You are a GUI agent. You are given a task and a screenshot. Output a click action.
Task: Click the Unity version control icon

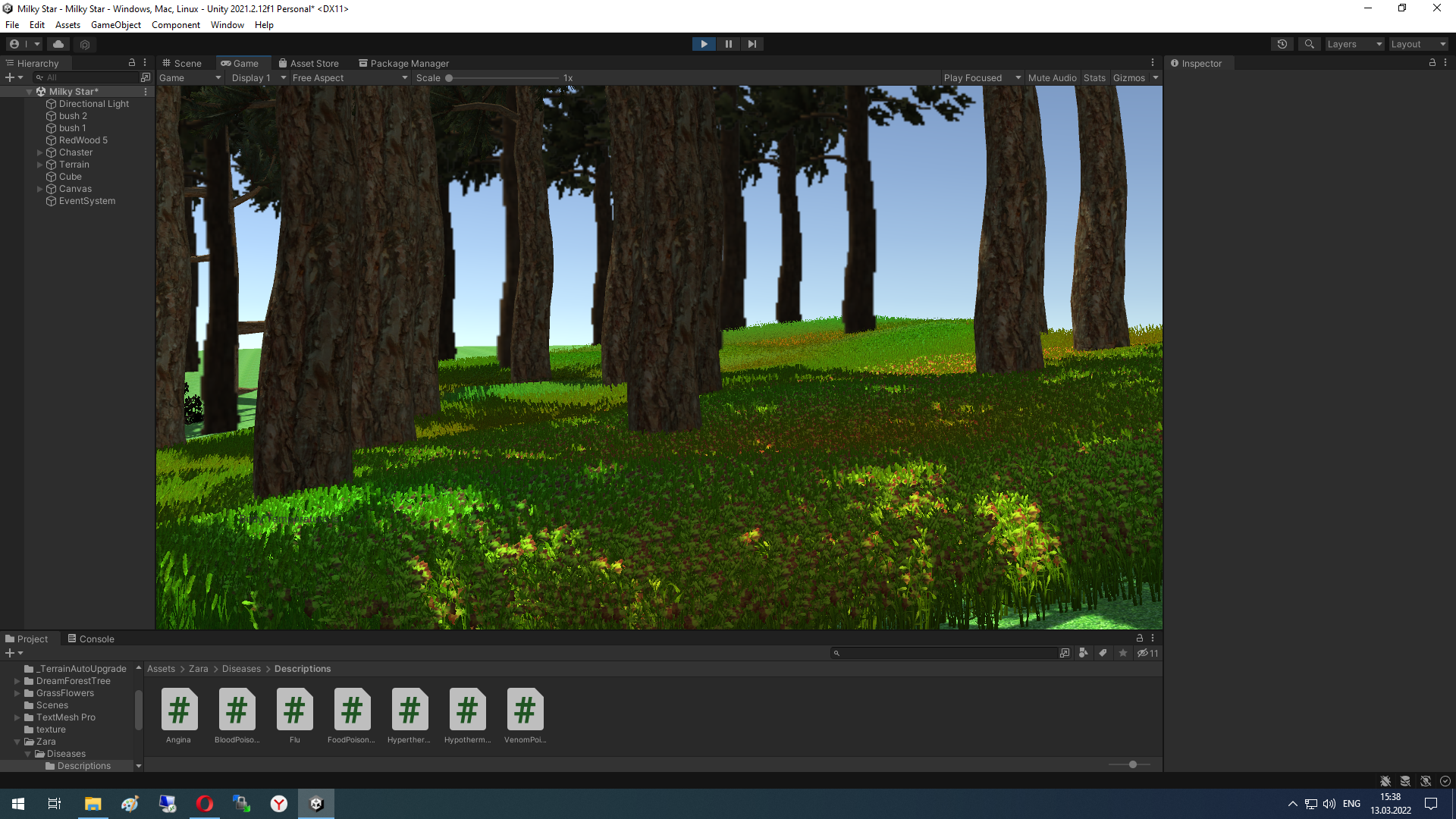85,44
